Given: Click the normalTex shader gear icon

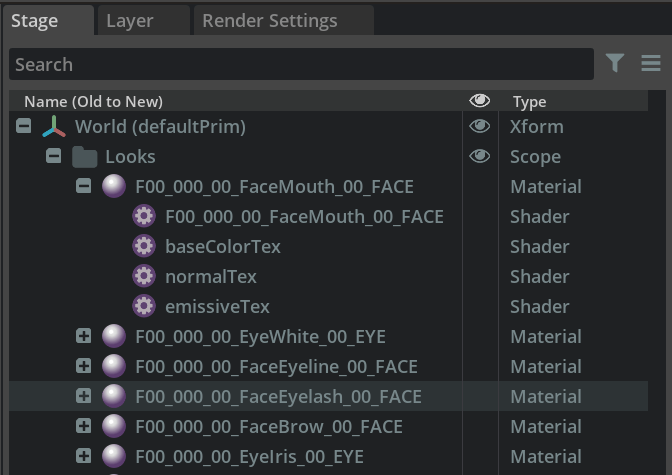Looking at the screenshot, I should click(144, 277).
